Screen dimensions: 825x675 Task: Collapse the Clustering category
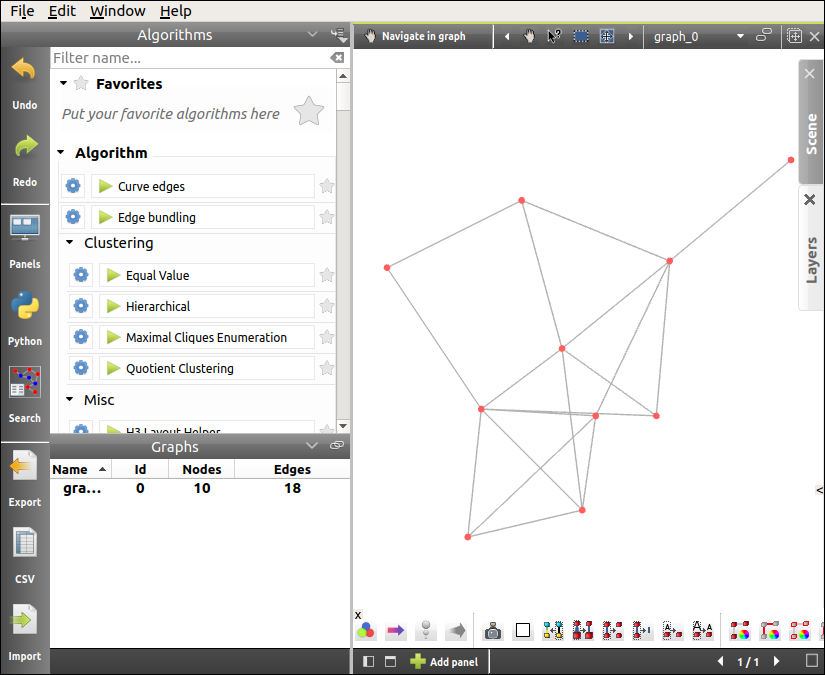(x=70, y=243)
